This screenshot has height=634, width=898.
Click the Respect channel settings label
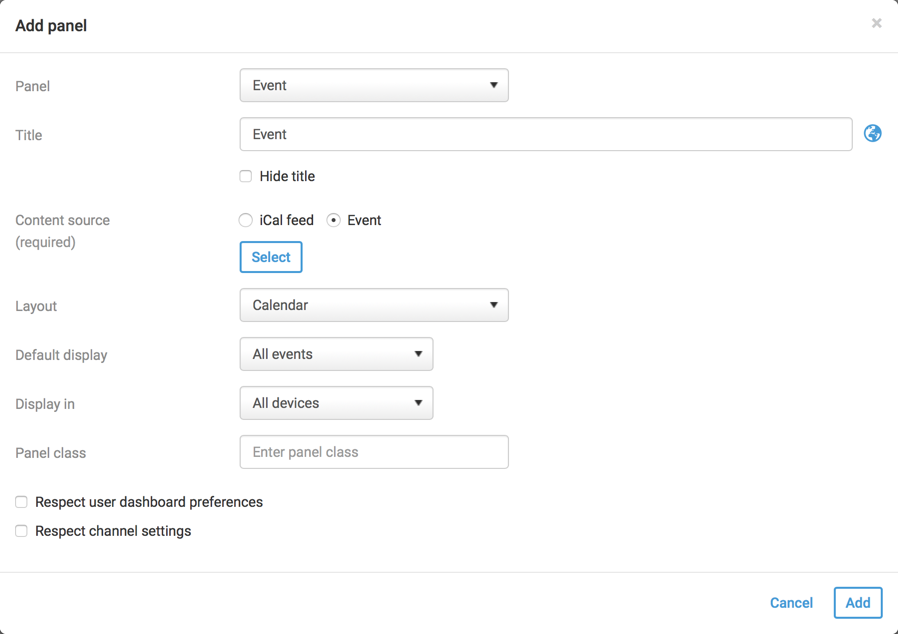pos(113,531)
